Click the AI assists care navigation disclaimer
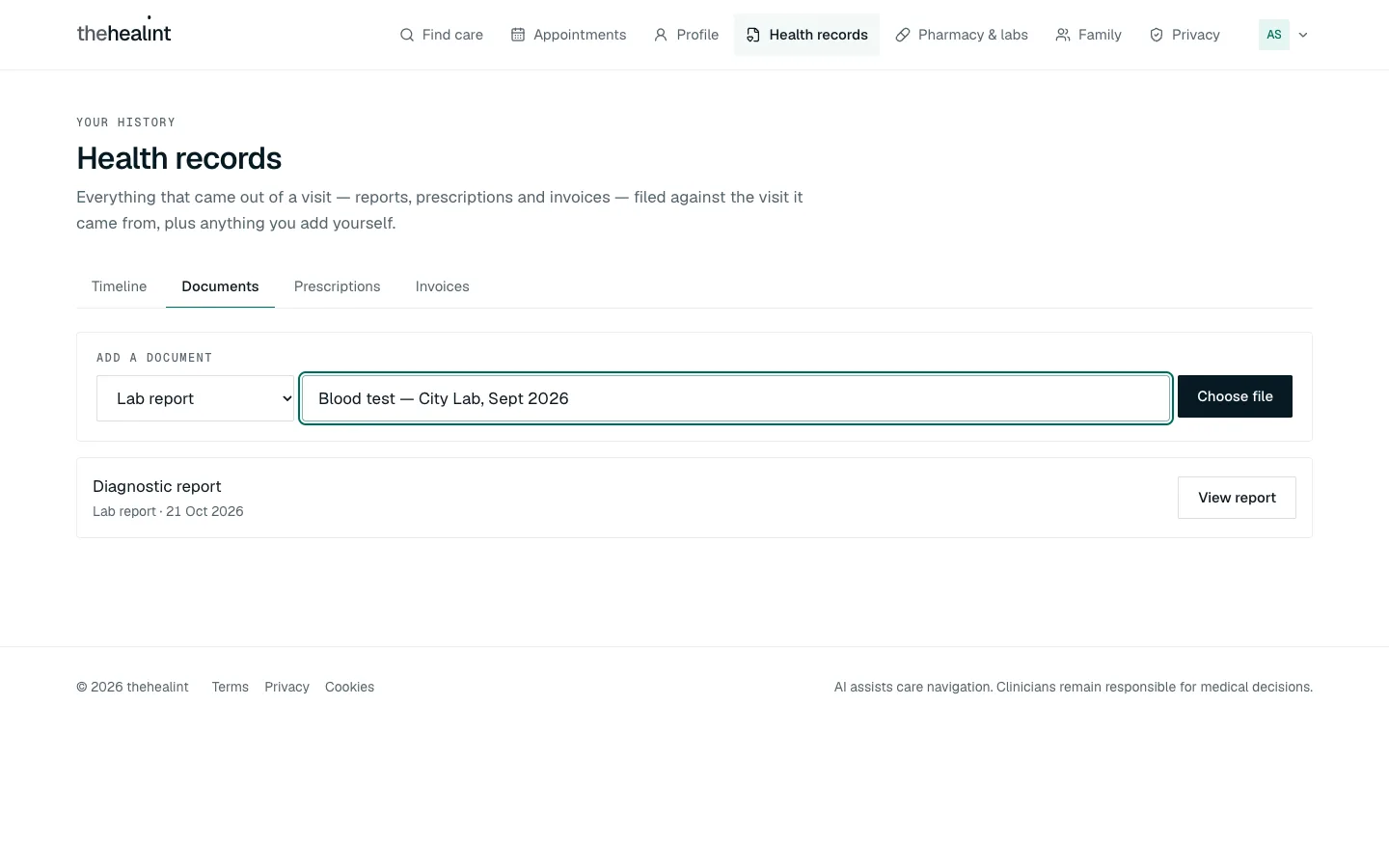The height and width of the screenshot is (868, 1389). [x=1074, y=687]
